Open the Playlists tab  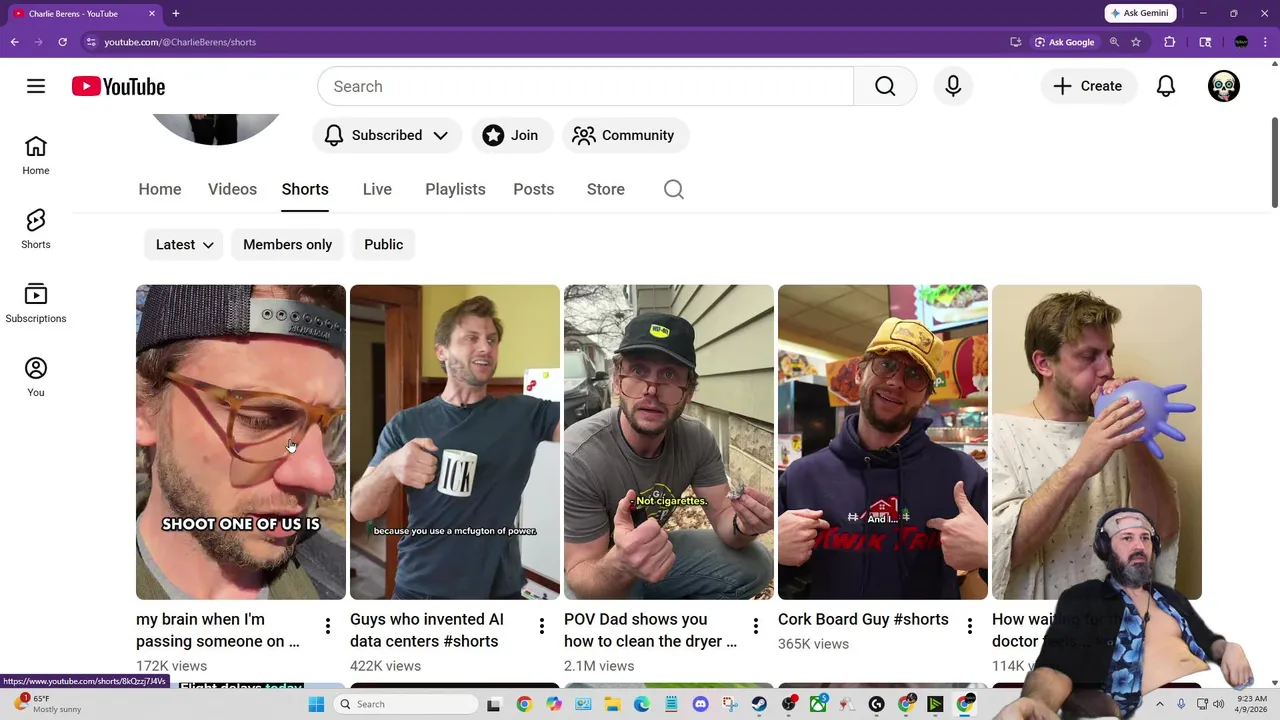pyautogui.click(x=455, y=189)
